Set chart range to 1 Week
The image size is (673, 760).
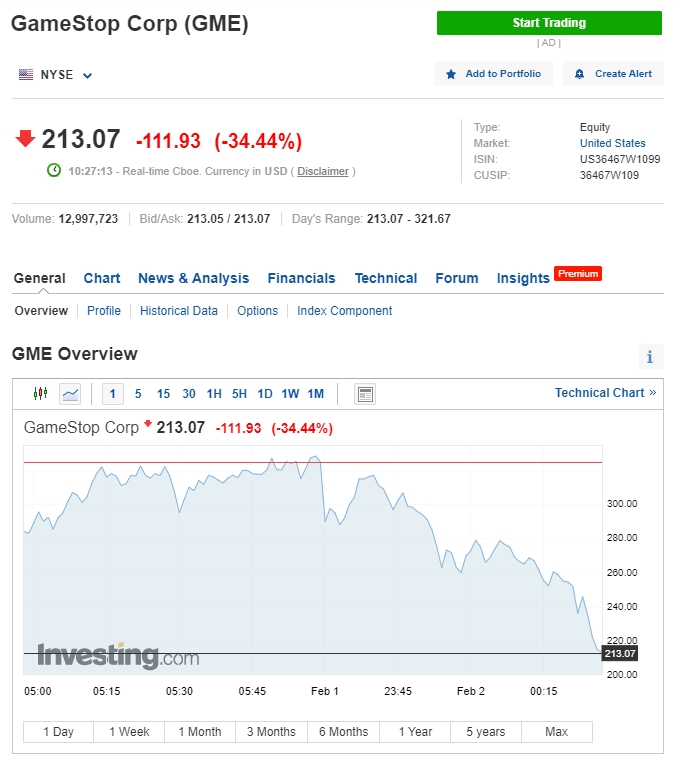click(129, 731)
